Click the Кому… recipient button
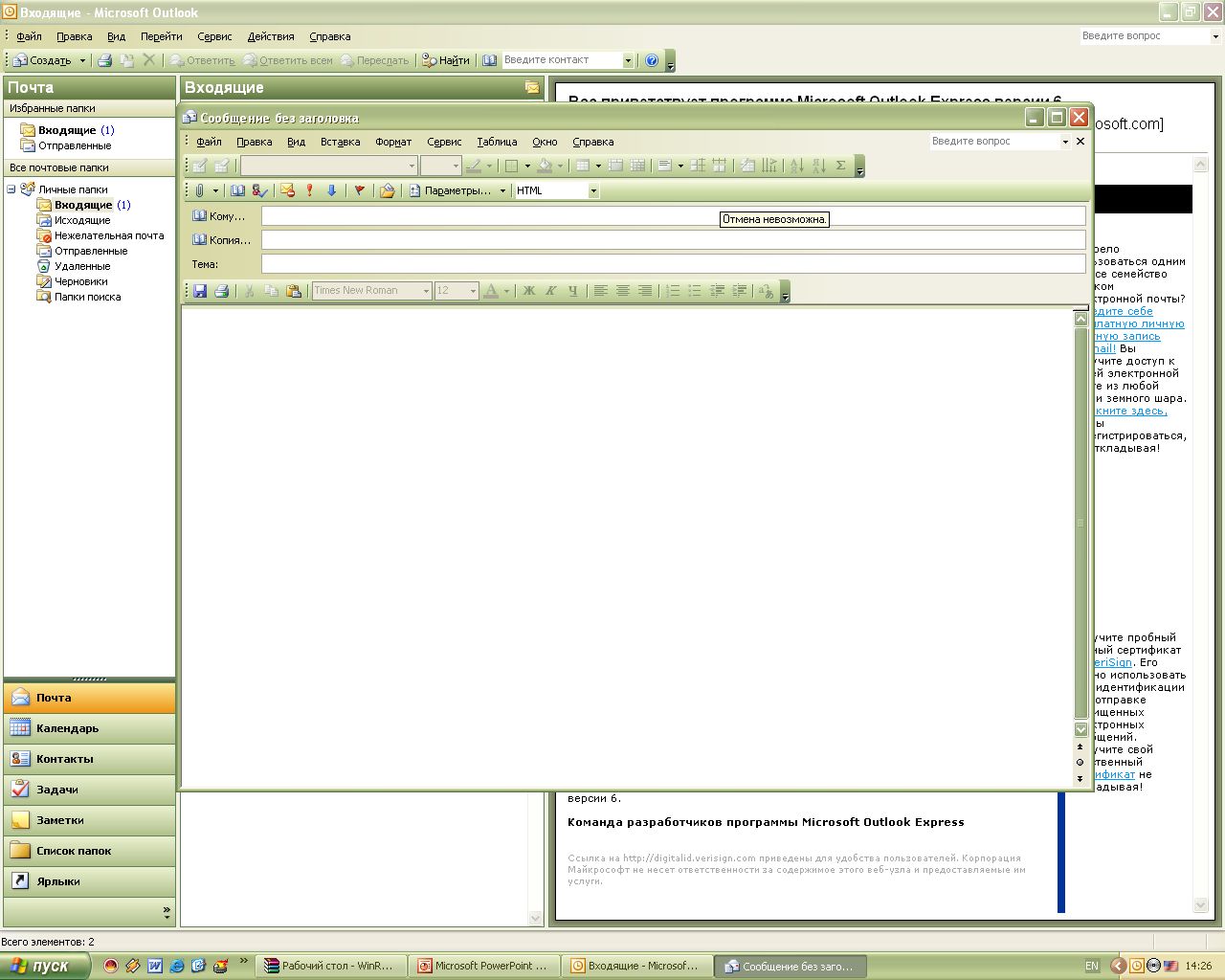Viewport: 1225px width, 980px height. (x=219, y=216)
